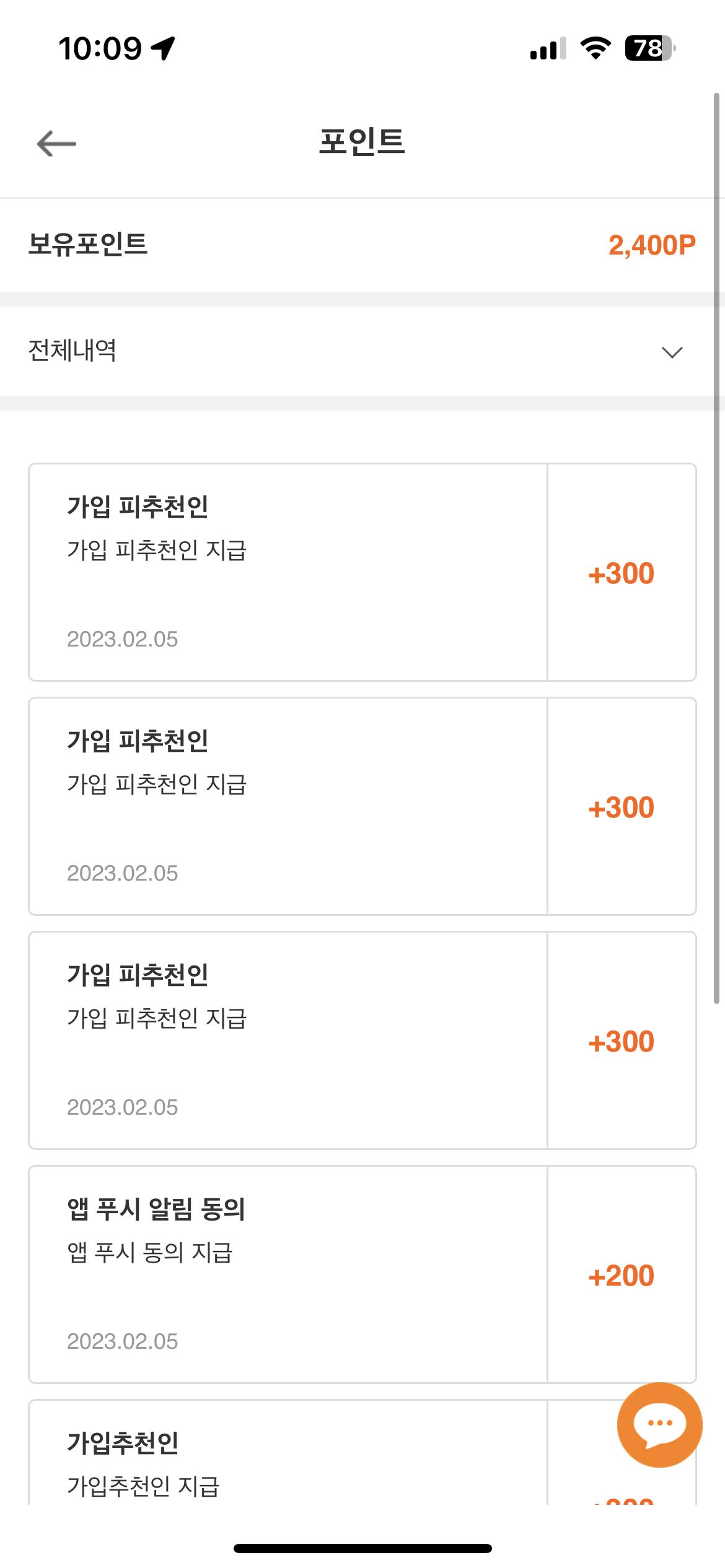Select the 보유포인트 label
Screen dimensions: 725x1568
pos(88,244)
